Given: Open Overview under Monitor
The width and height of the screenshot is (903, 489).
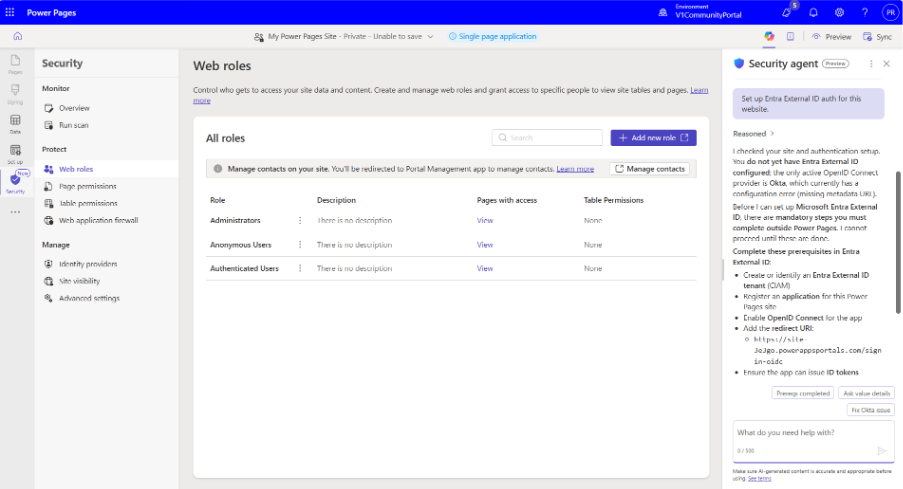Looking at the screenshot, I should (74, 108).
